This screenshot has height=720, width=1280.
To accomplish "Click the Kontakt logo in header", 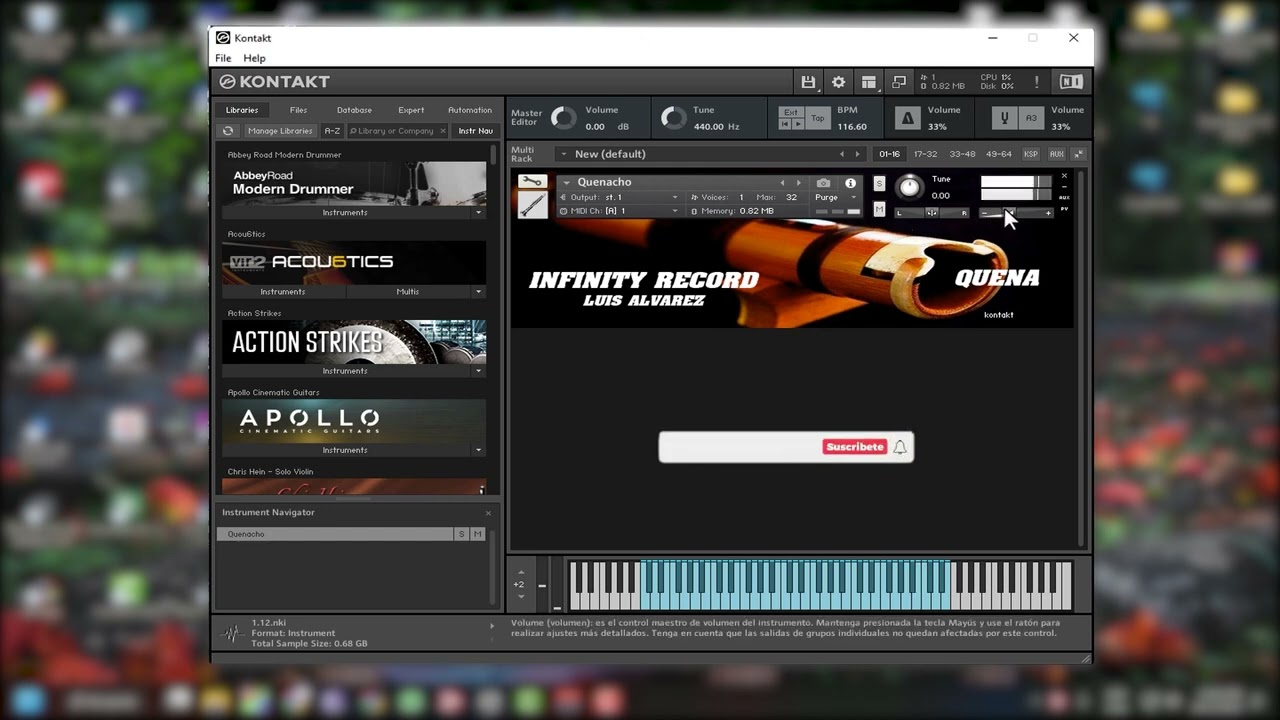I will tap(274, 82).
